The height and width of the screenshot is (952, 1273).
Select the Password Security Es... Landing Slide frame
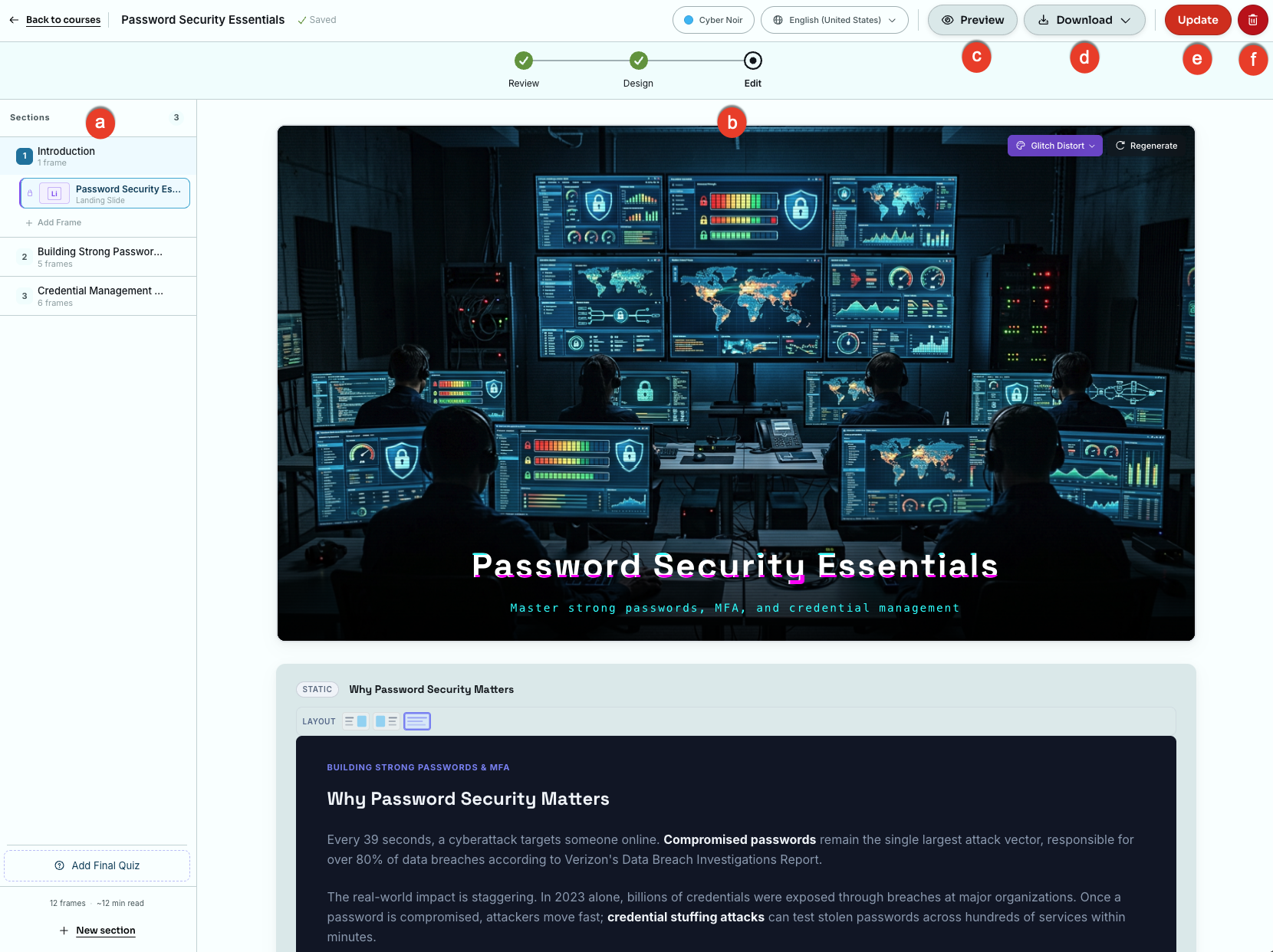tap(105, 193)
